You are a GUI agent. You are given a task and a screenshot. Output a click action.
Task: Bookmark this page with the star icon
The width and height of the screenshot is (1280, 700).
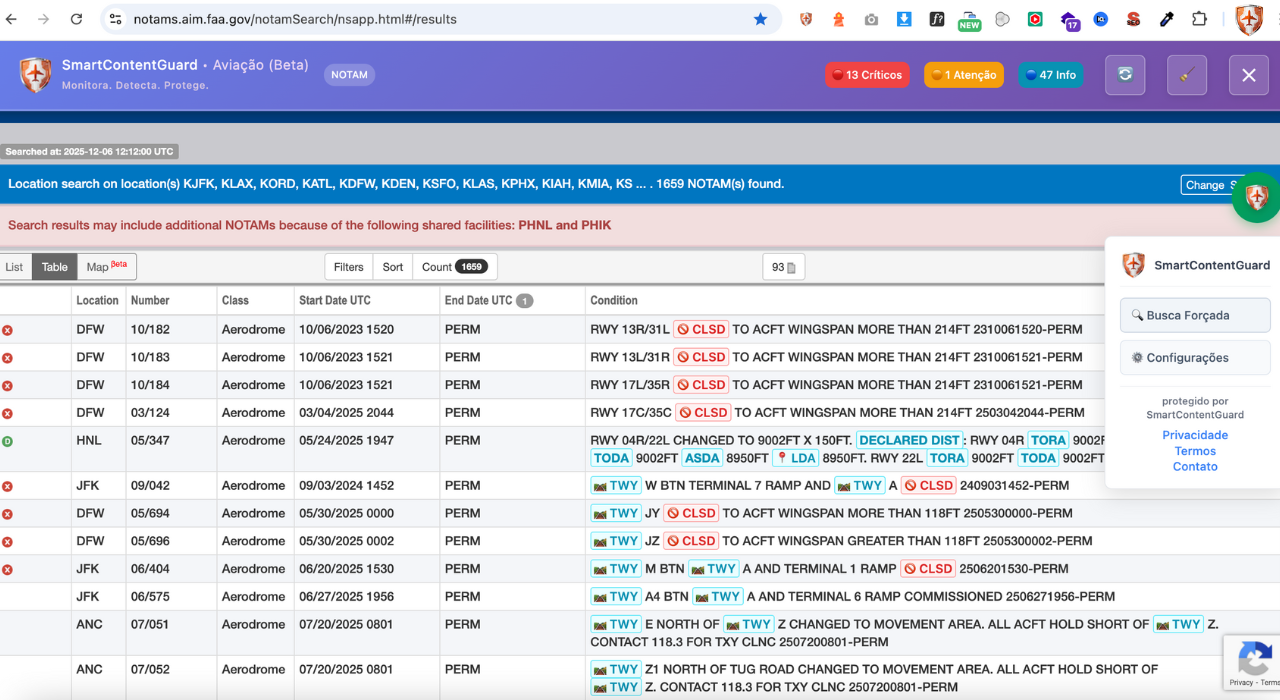(x=761, y=19)
